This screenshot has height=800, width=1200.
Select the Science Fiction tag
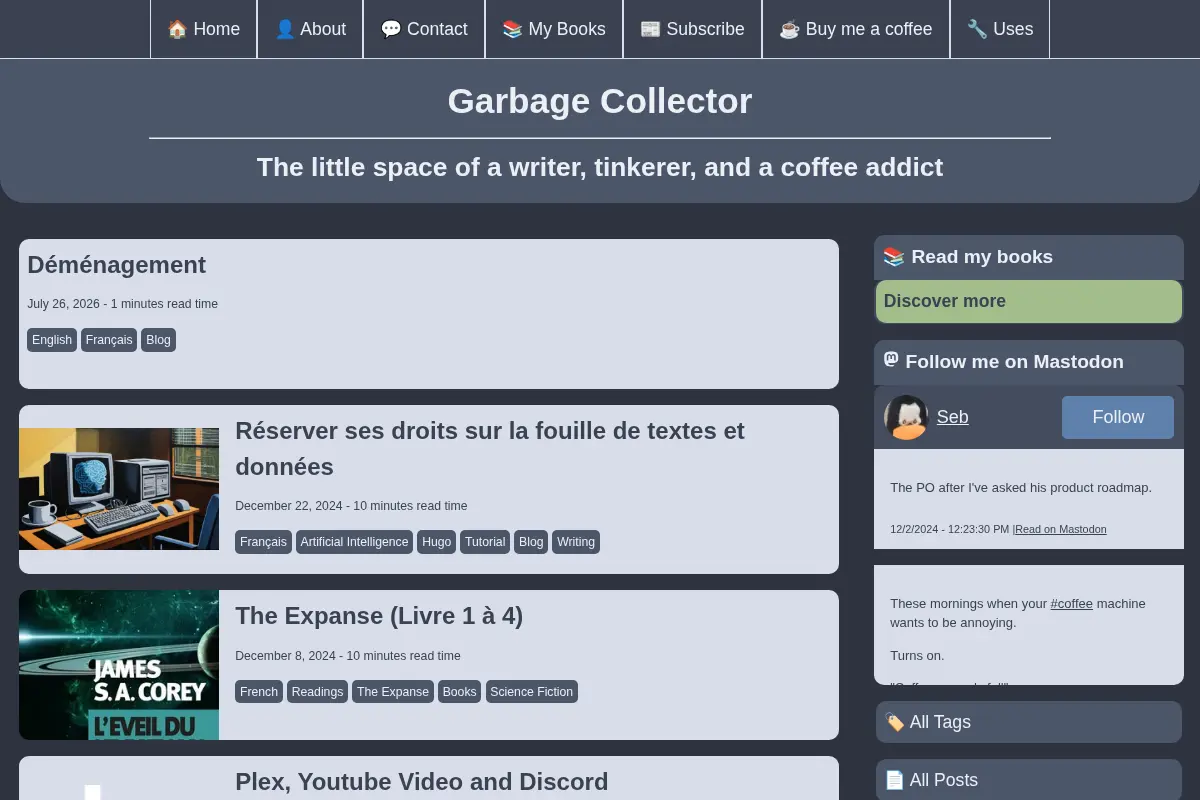tap(532, 692)
